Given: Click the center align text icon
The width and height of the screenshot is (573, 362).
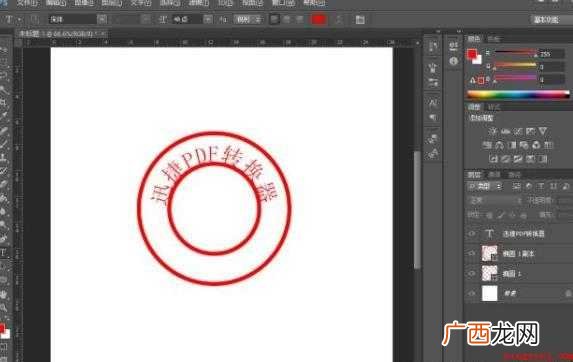Looking at the screenshot, I should tap(287, 20).
